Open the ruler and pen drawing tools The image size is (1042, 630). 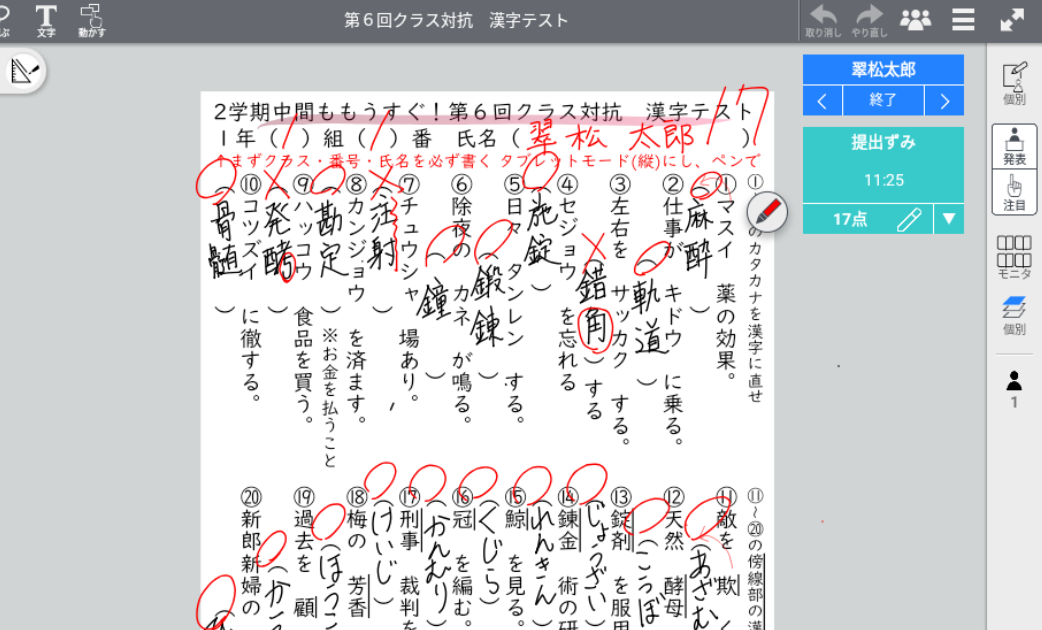point(23,71)
